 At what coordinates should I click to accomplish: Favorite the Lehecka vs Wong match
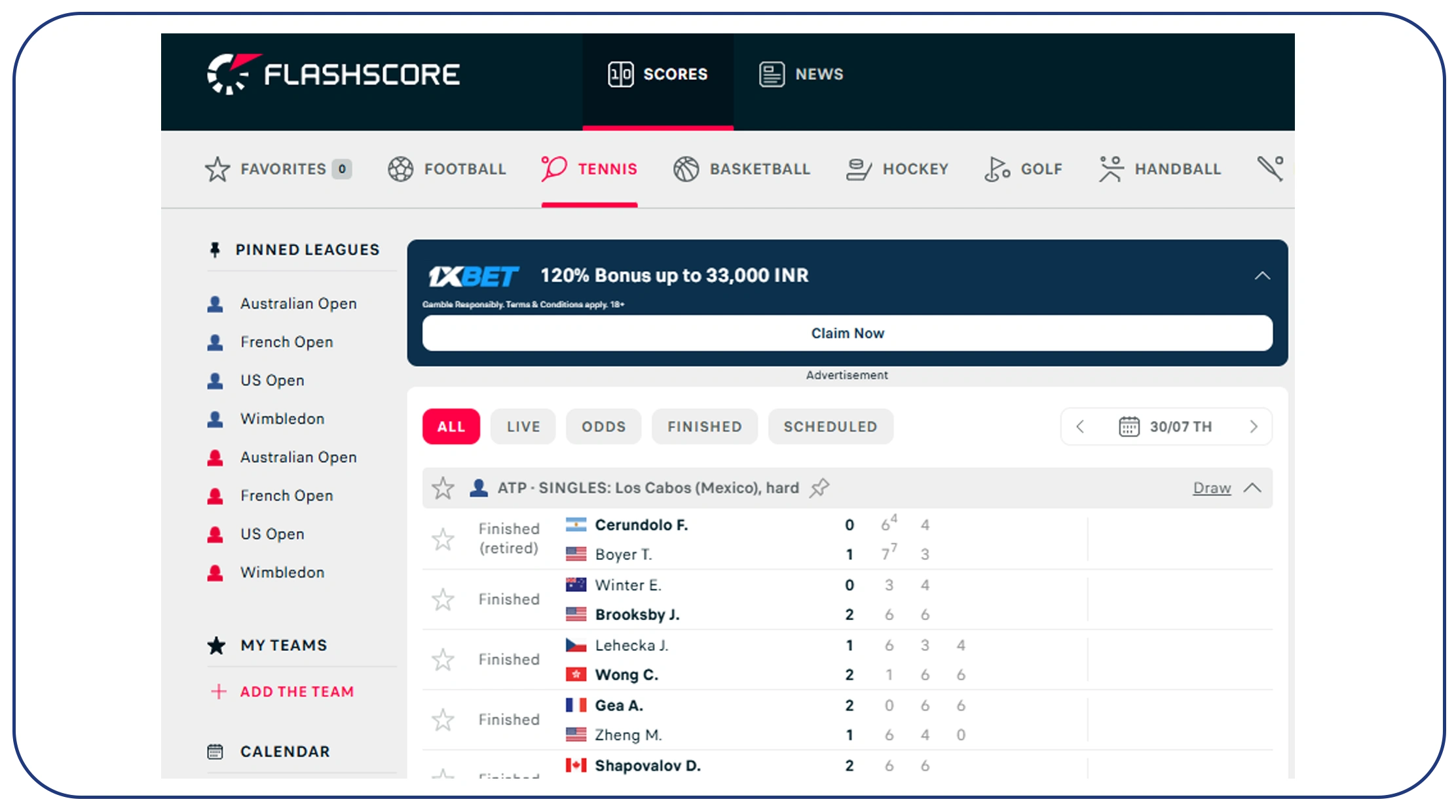(443, 660)
